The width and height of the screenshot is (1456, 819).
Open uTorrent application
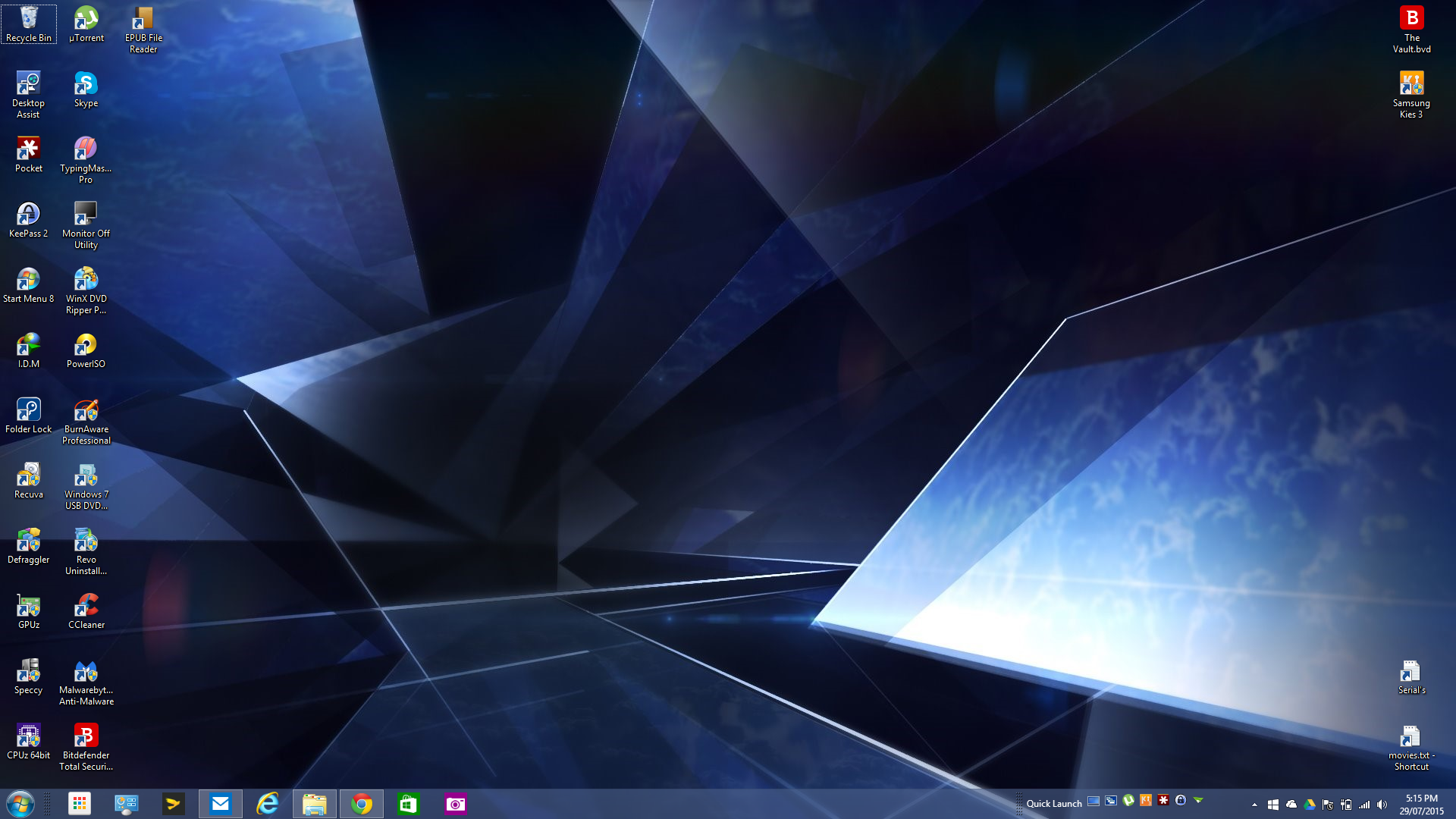(x=85, y=20)
